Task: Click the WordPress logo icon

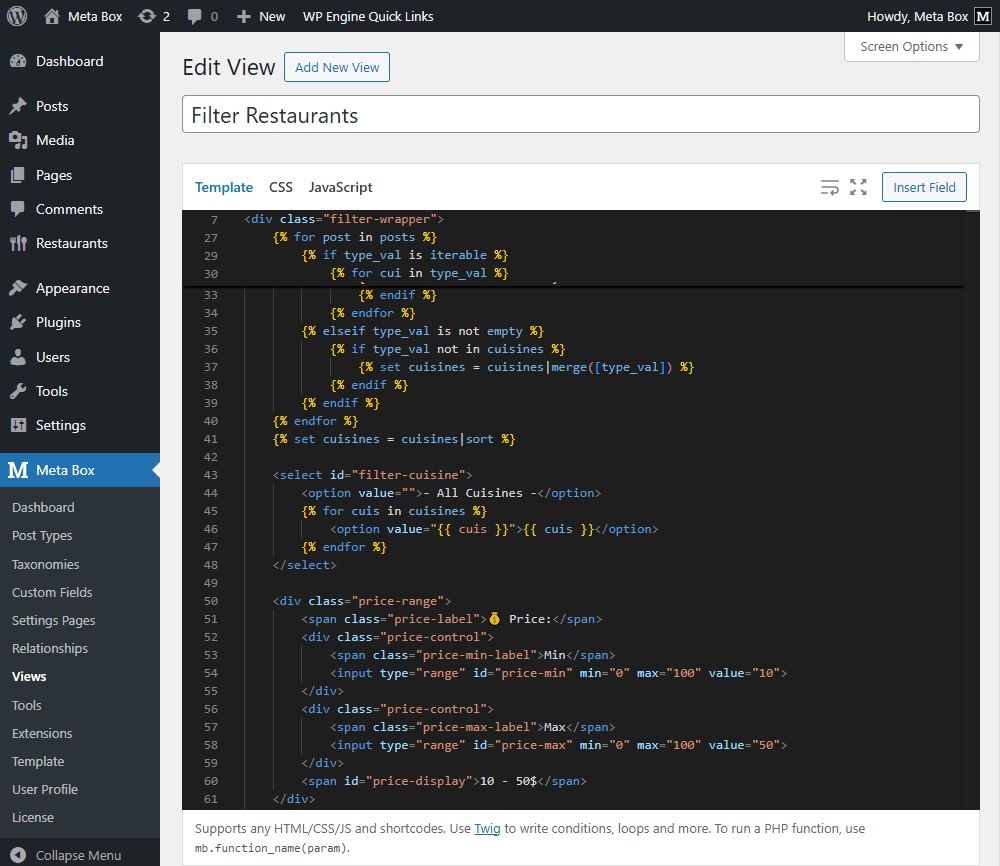Action: (x=17, y=16)
